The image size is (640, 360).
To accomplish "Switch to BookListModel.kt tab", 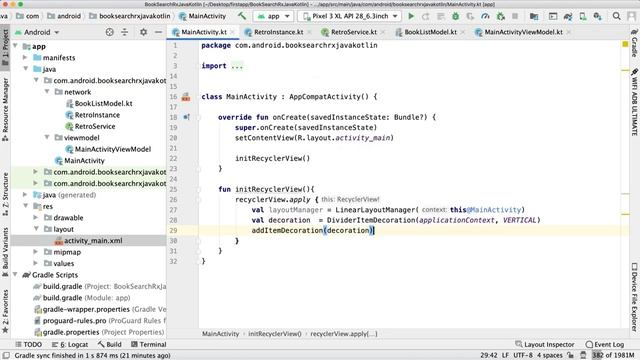I will point(430,32).
